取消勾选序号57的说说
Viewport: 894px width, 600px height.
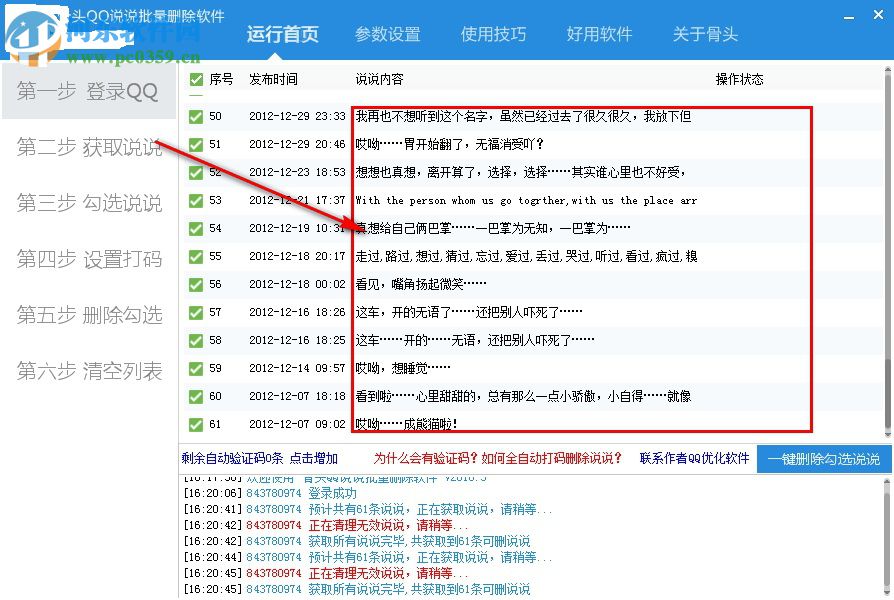click(x=196, y=311)
